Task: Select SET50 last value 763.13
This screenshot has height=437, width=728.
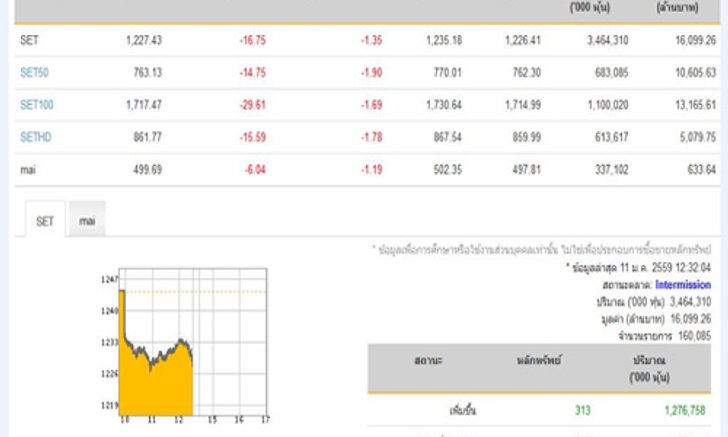Action: (148, 72)
